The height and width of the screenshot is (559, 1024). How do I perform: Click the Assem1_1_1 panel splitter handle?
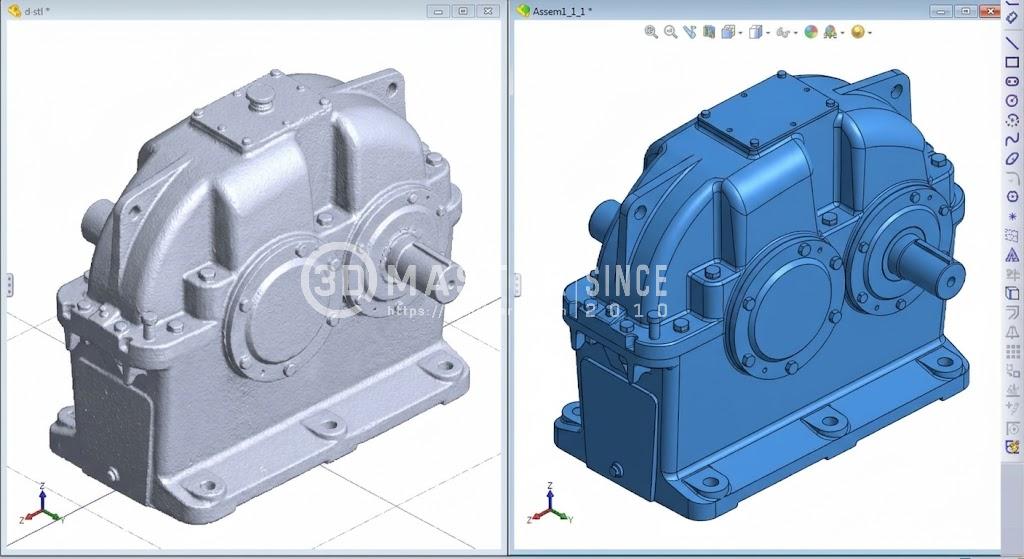[x=518, y=285]
